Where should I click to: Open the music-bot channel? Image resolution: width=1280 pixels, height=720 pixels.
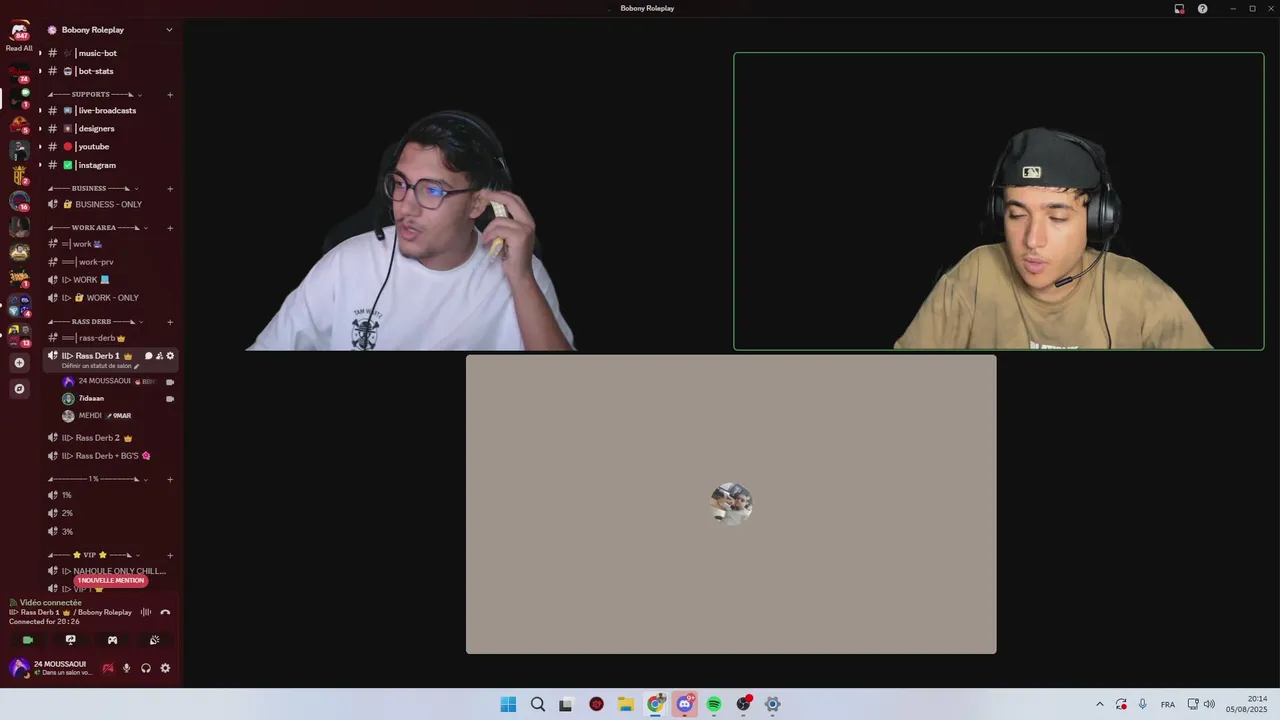[x=110, y=53]
